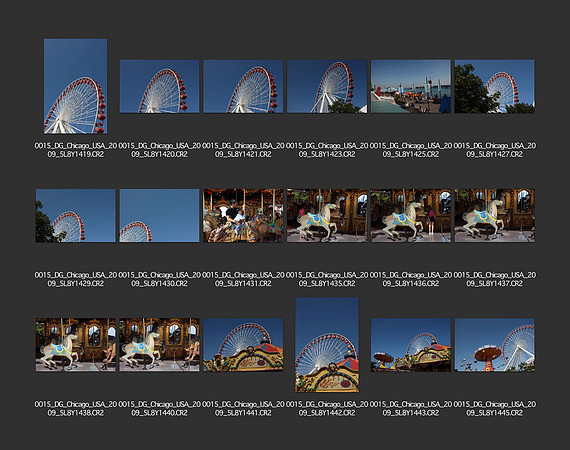Click file name ending 5L8Y1436.CR2

[x=411, y=279]
